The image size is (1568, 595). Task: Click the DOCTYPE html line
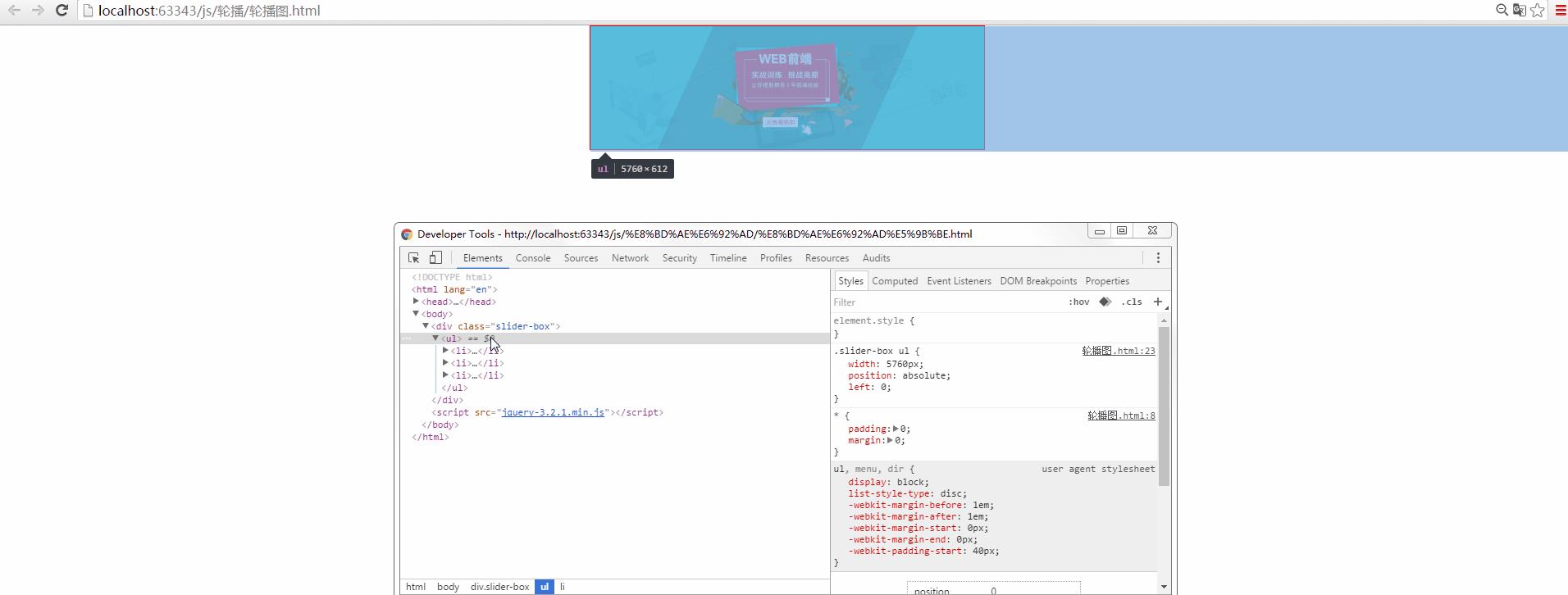point(452,277)
